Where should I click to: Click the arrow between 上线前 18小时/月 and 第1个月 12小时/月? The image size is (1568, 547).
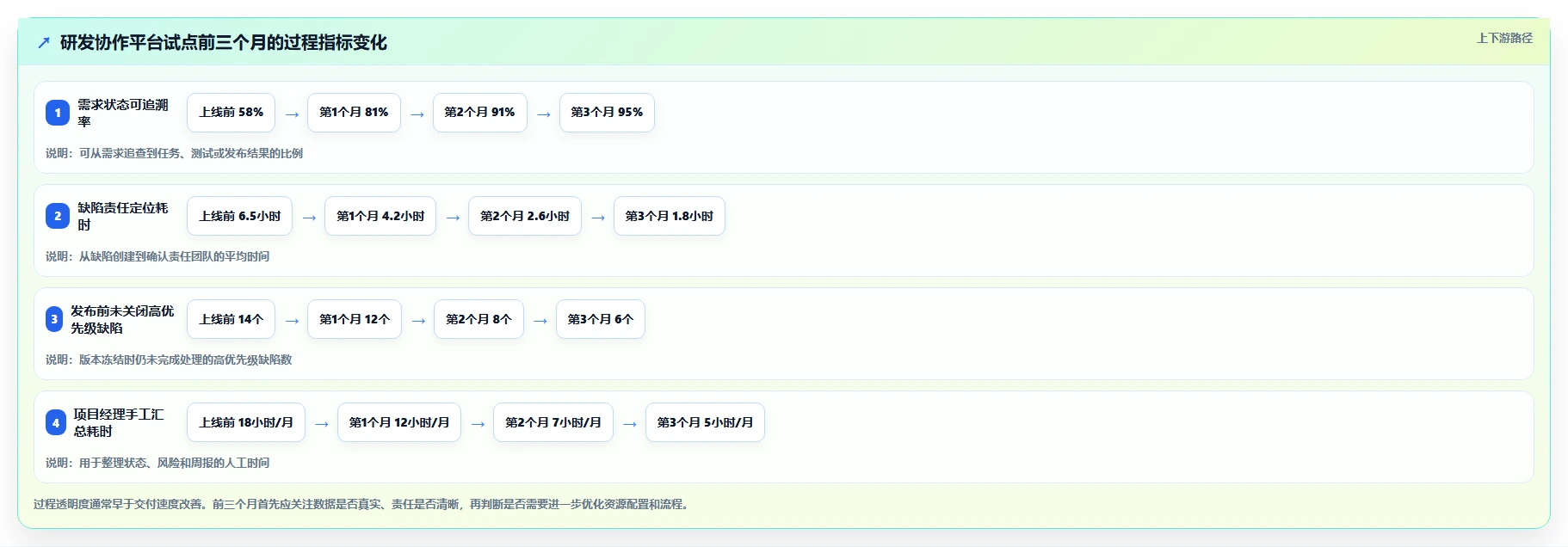322,424
